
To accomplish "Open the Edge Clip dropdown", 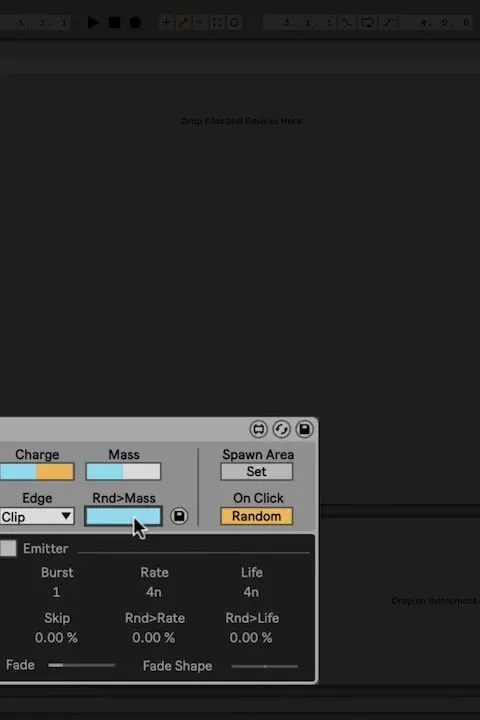I will click(37, 517).
